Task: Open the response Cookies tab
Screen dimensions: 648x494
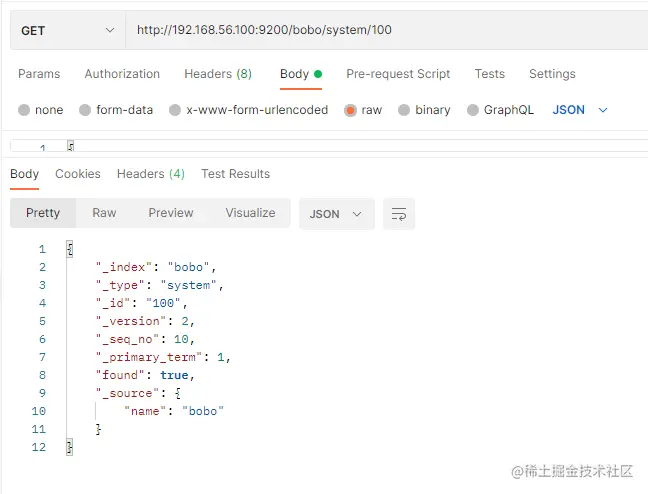Action: pos(78,174)
